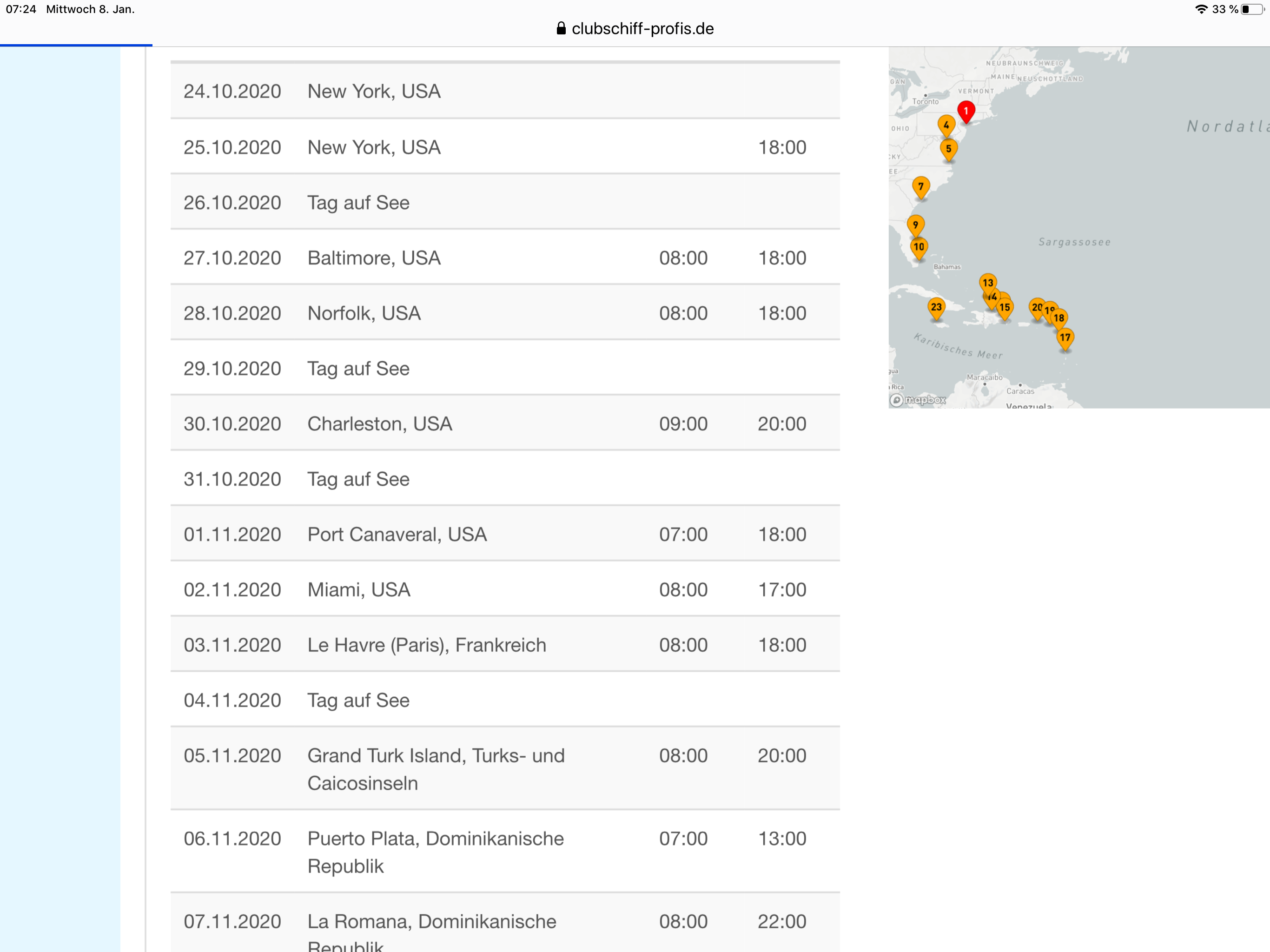Click map marker number 18
Image resolution: width=1270 pixels, height=952 pixels.
[x=1059, y=318]
